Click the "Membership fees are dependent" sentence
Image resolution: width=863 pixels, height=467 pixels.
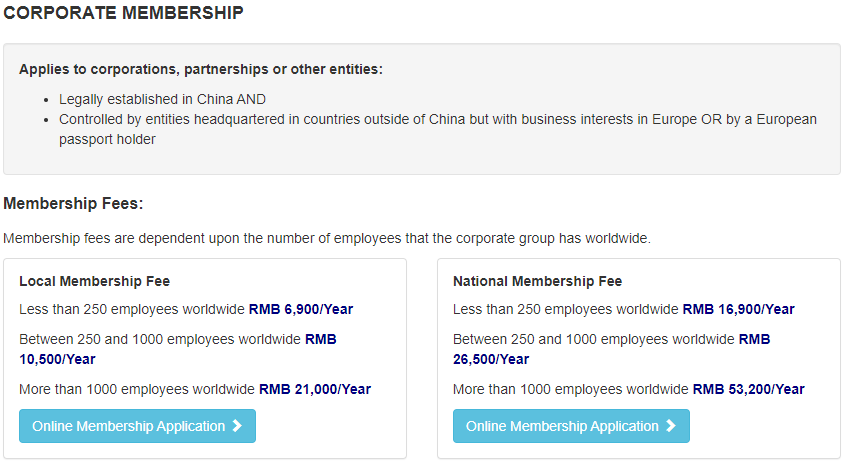[x=327, y=239]
